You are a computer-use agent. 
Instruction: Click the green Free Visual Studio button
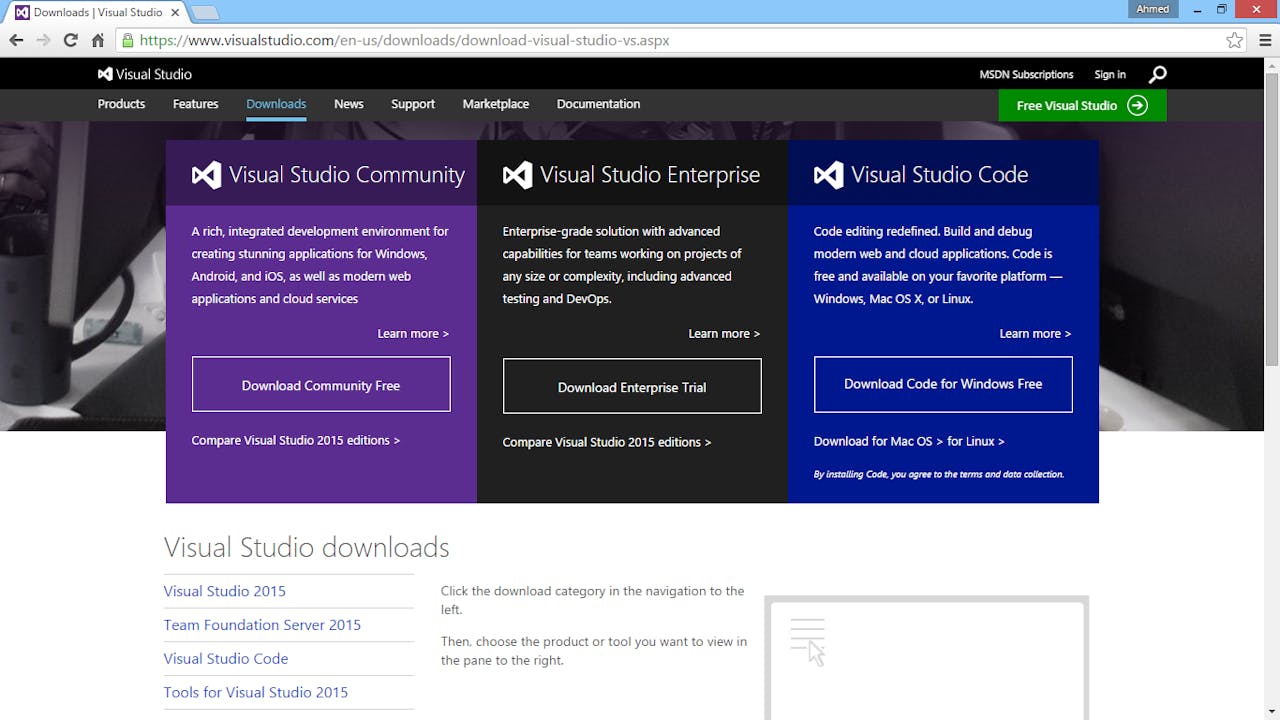[1081, 105]
